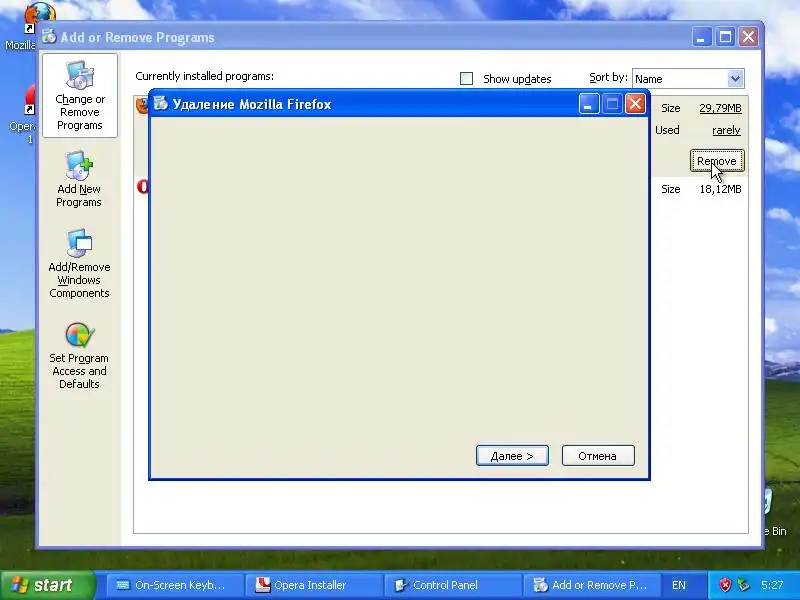Screen dimensions: 800x600
Task: Click the Opera entry icon in programs list
Action: tap(143, 186)
